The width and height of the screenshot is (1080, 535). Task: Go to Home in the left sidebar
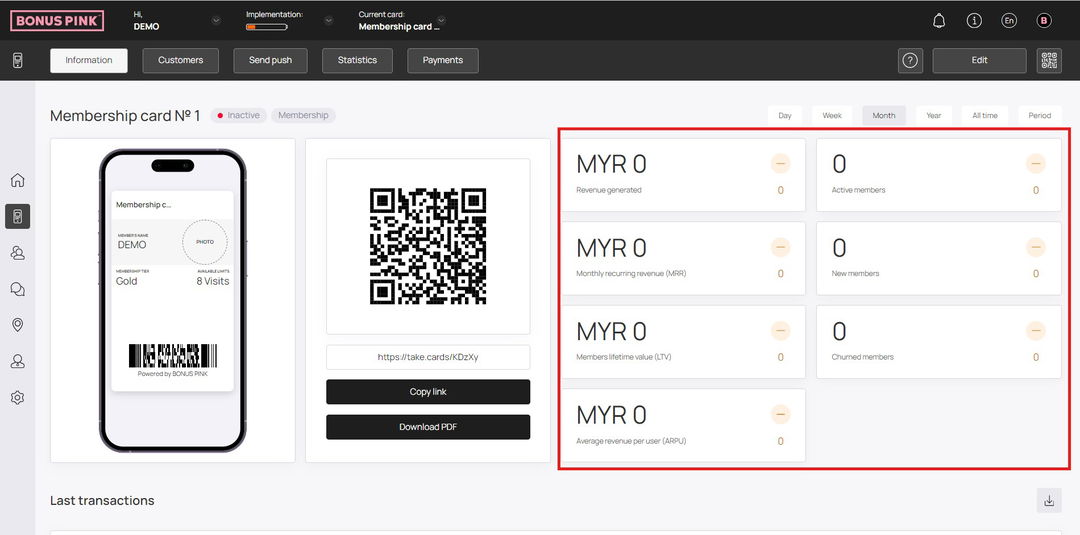18,180
